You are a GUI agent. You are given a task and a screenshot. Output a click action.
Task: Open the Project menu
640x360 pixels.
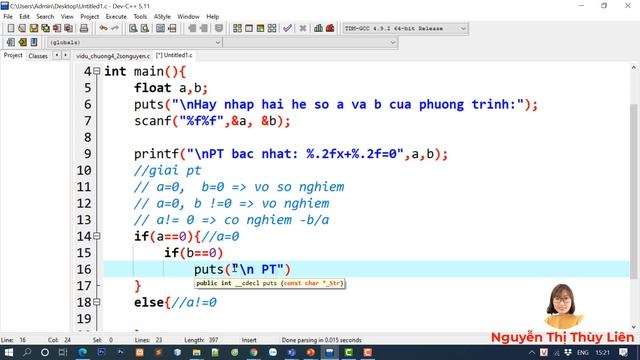pos(89,16)
